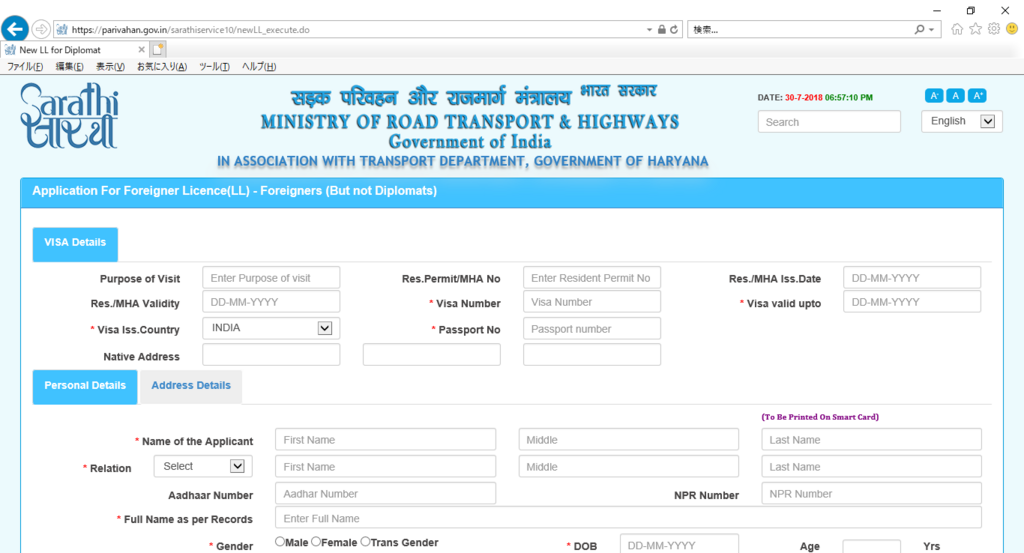Click the Relation row First Name field

[385, 466]
